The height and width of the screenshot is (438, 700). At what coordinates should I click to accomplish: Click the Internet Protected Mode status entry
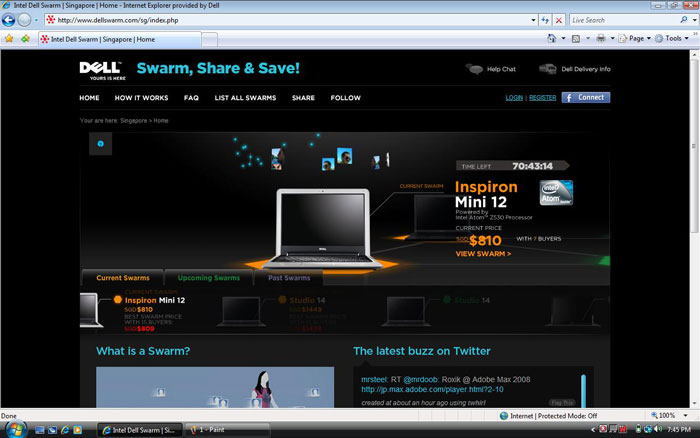[548, 416]
